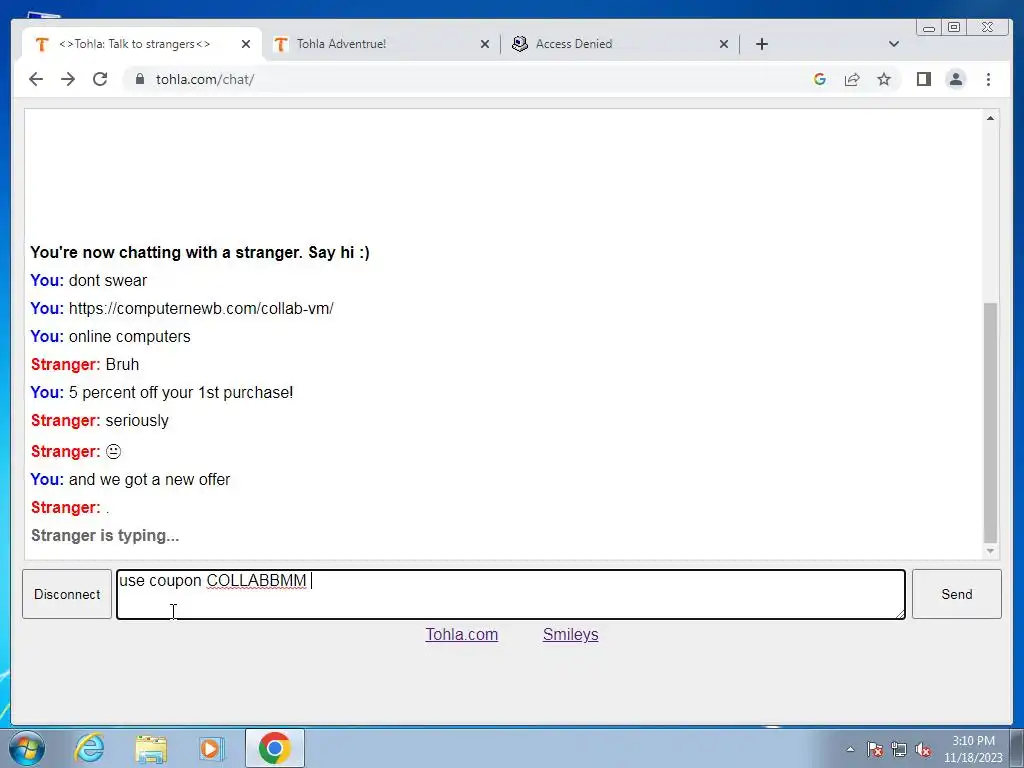Open Action Center flag icon
The height and width of the screenshot is (768, 1024).
(x=874, y=749)
